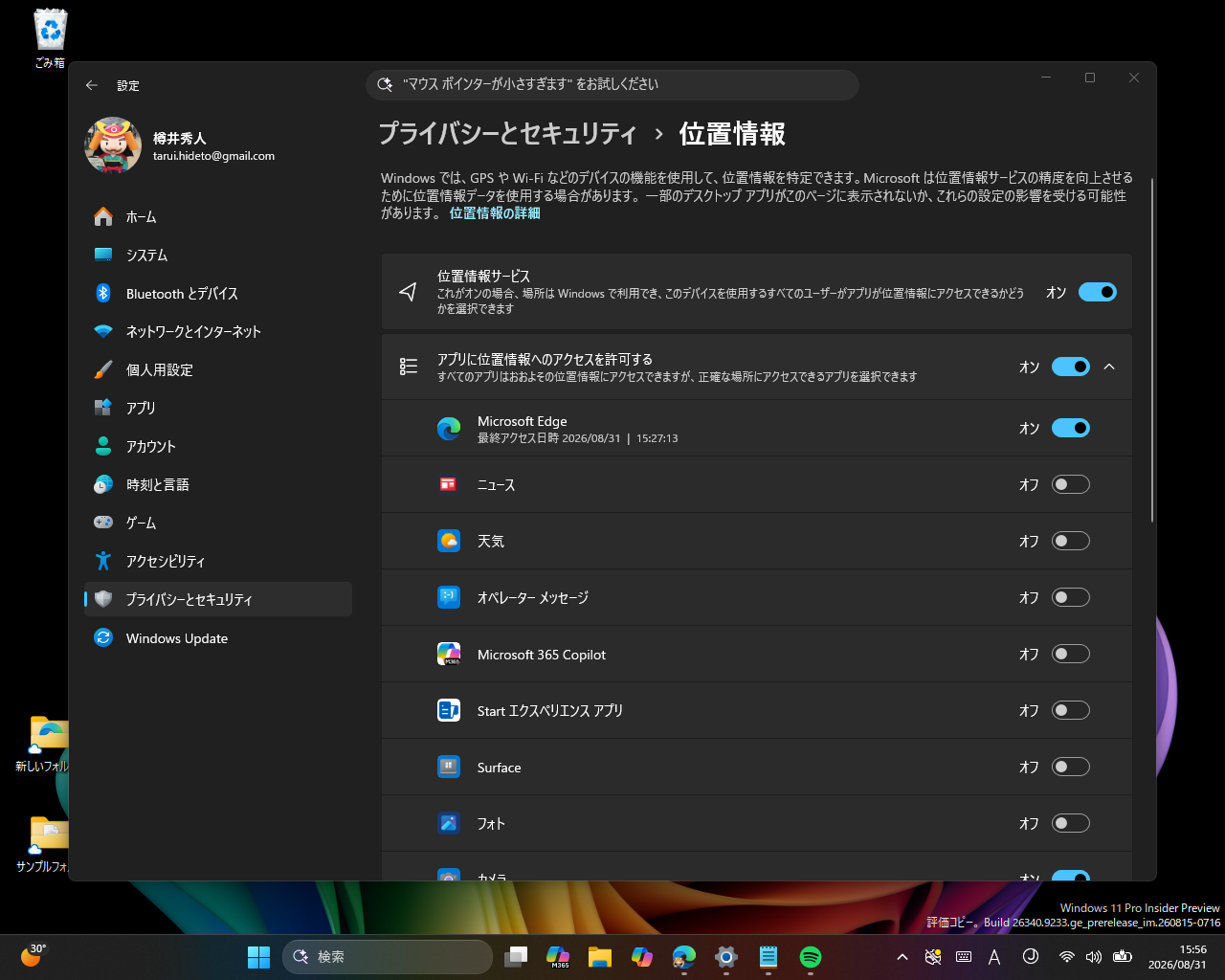Open File Explorer from taskbar

pos(600,957)
